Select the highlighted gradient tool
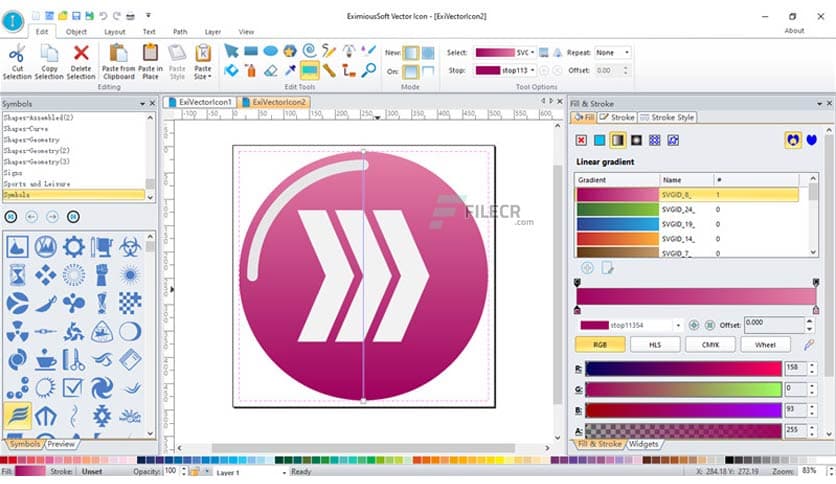 (x=309, y=70)
